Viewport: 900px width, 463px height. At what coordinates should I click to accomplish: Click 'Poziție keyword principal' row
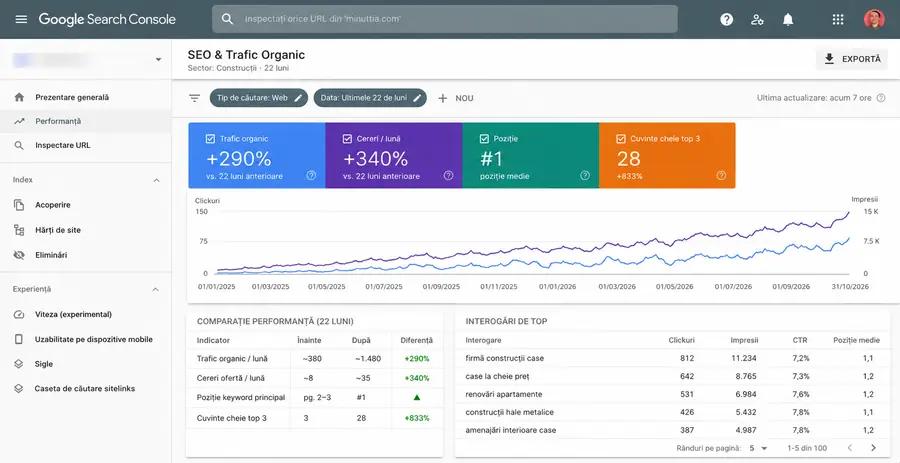(x=315, y=397)
